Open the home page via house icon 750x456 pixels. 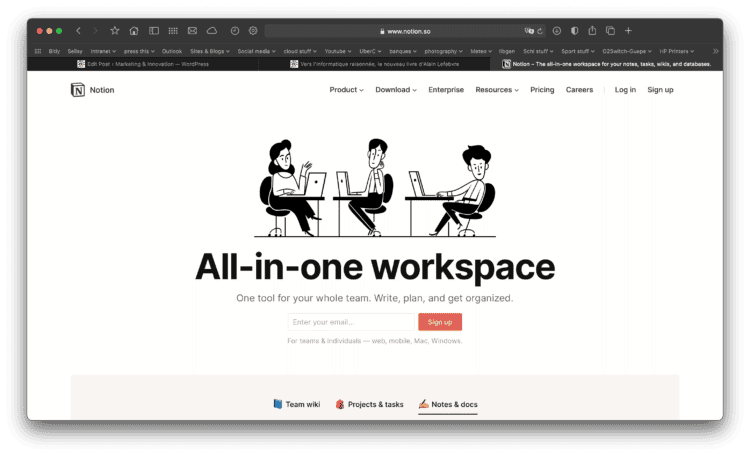tap(134, 31)
